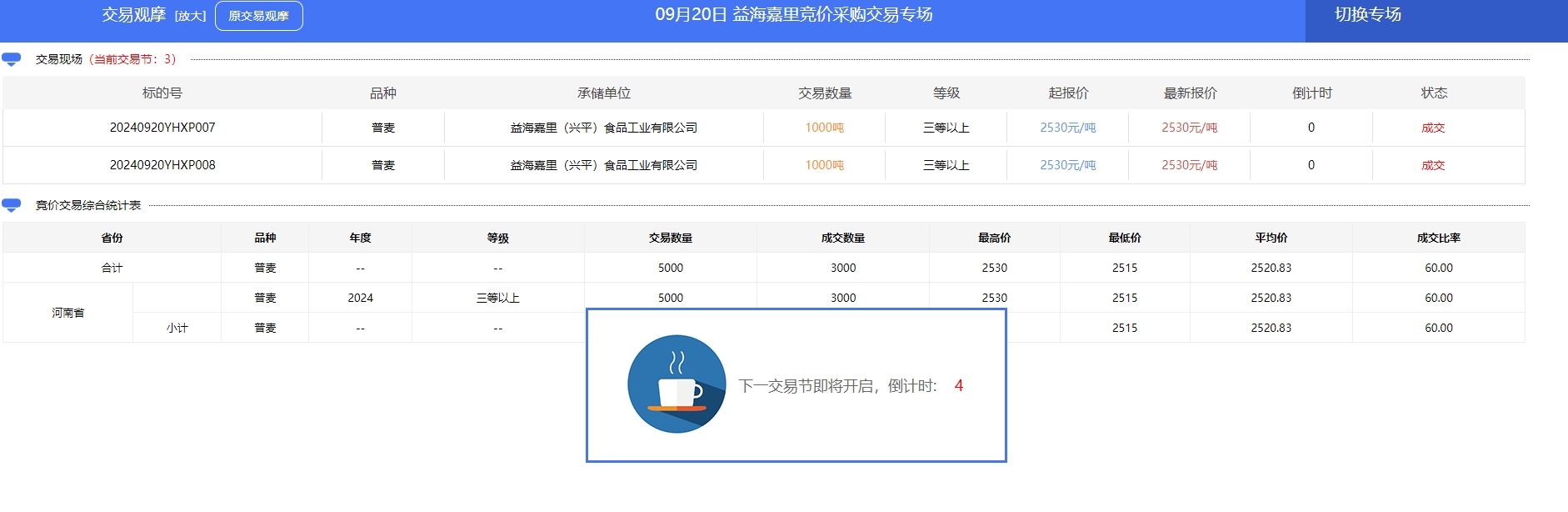The width and height of the screenshot is (1568, 512).
Task: Click red latest price 2530元/吨 for YHXP008
Action: pyautogui.click(x=1190, y=165)
